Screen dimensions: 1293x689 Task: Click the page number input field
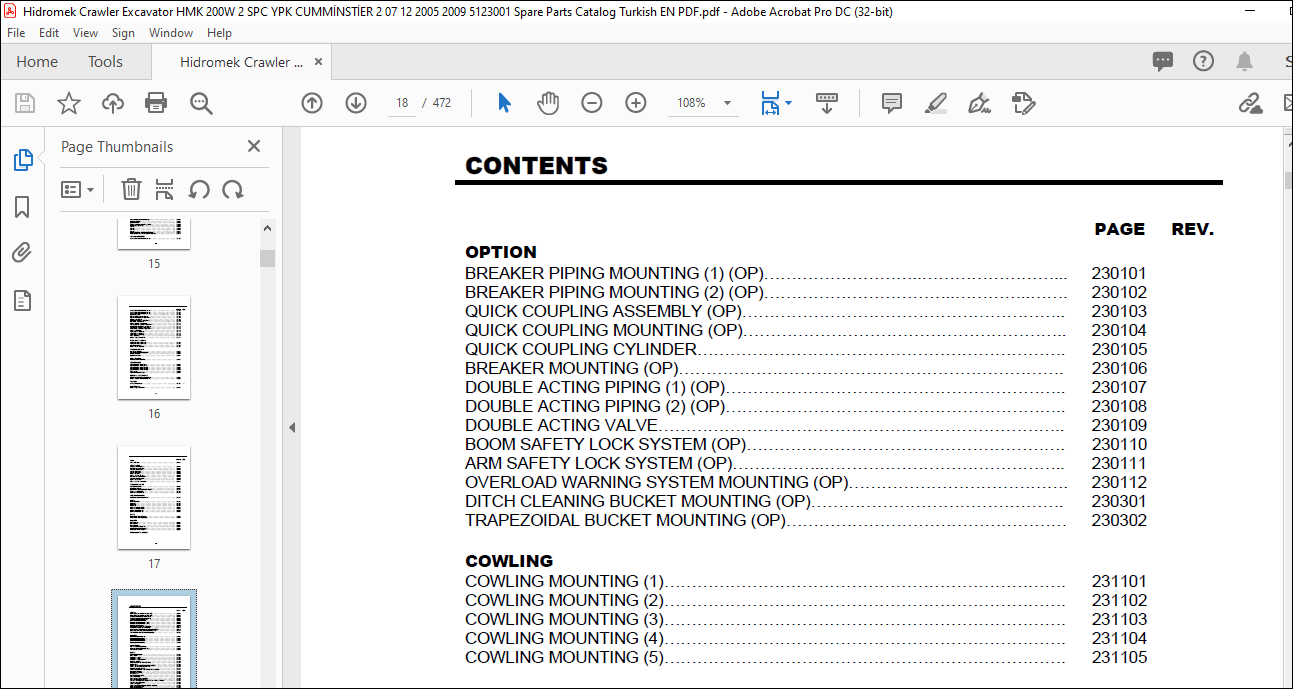point(402,103)
